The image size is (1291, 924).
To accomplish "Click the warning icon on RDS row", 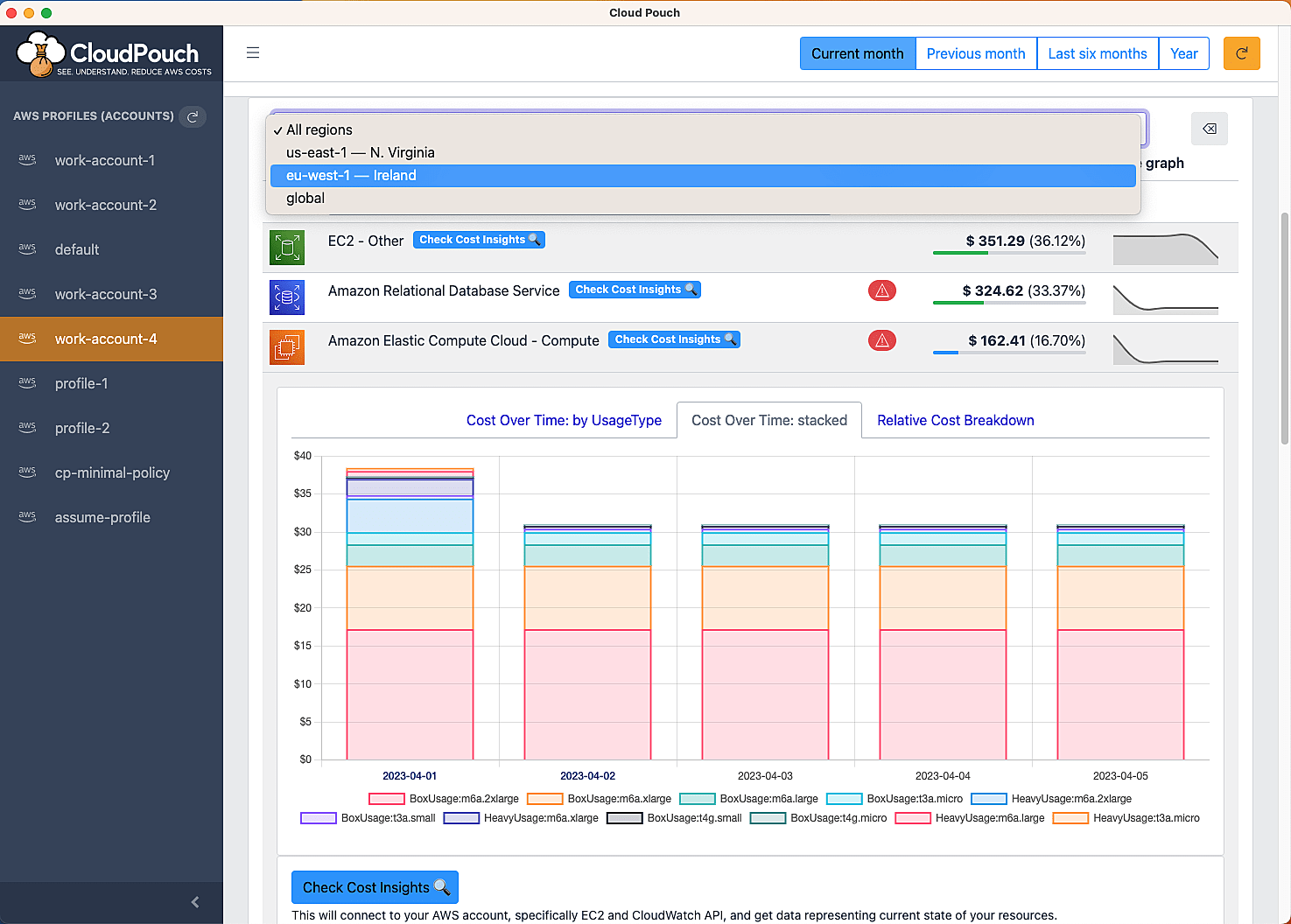I will click(x=882, y=290).
